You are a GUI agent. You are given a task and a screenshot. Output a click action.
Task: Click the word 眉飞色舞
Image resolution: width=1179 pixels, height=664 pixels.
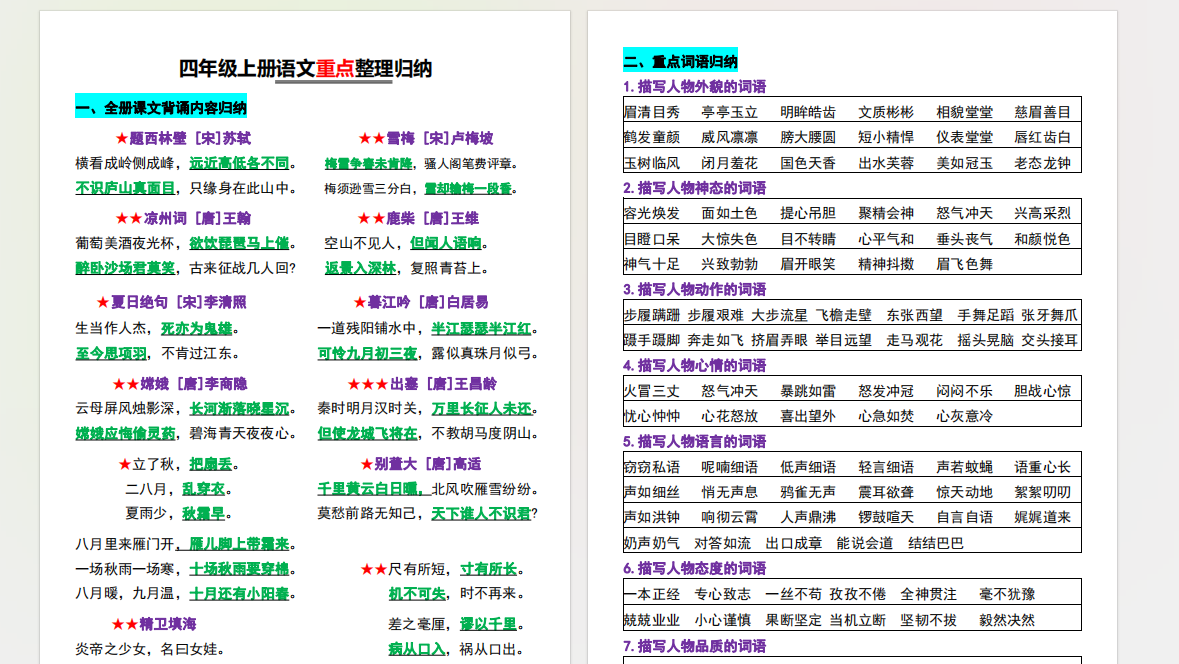(x=964, y=265)
